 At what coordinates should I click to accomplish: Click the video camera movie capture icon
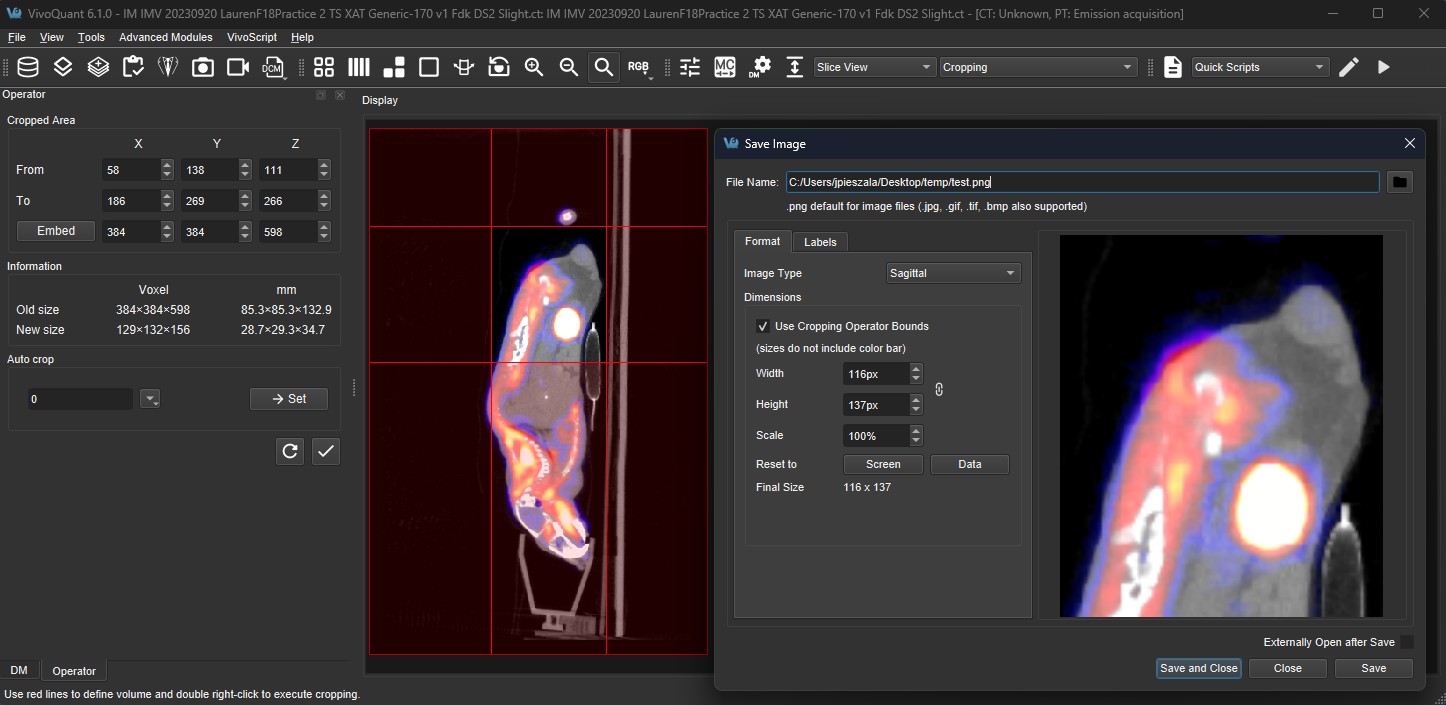coord(238,67)
